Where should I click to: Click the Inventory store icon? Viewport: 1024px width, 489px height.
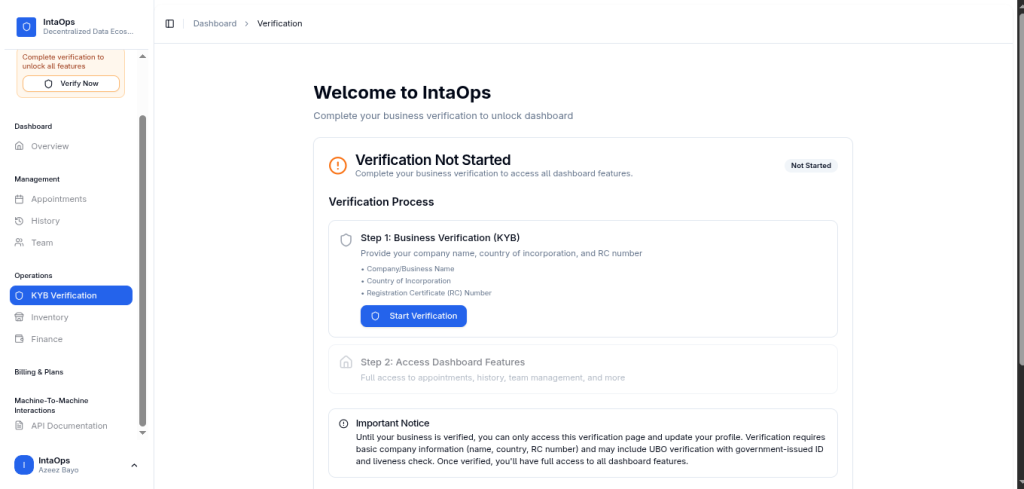(x=20, y=317)
